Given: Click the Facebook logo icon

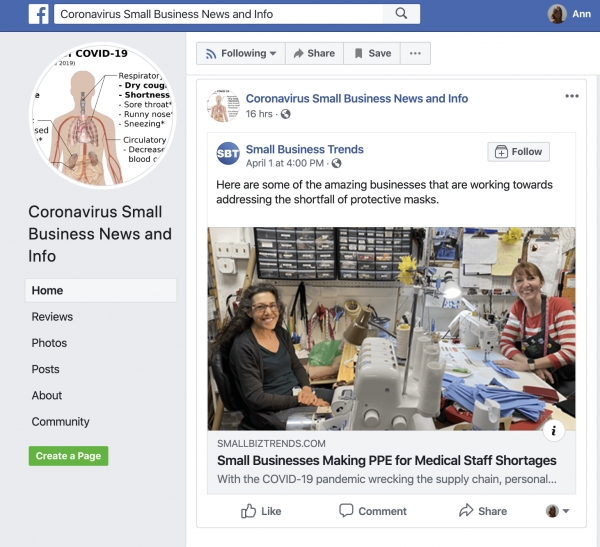Looking at the screenshot, I should [x=39, y=14].
